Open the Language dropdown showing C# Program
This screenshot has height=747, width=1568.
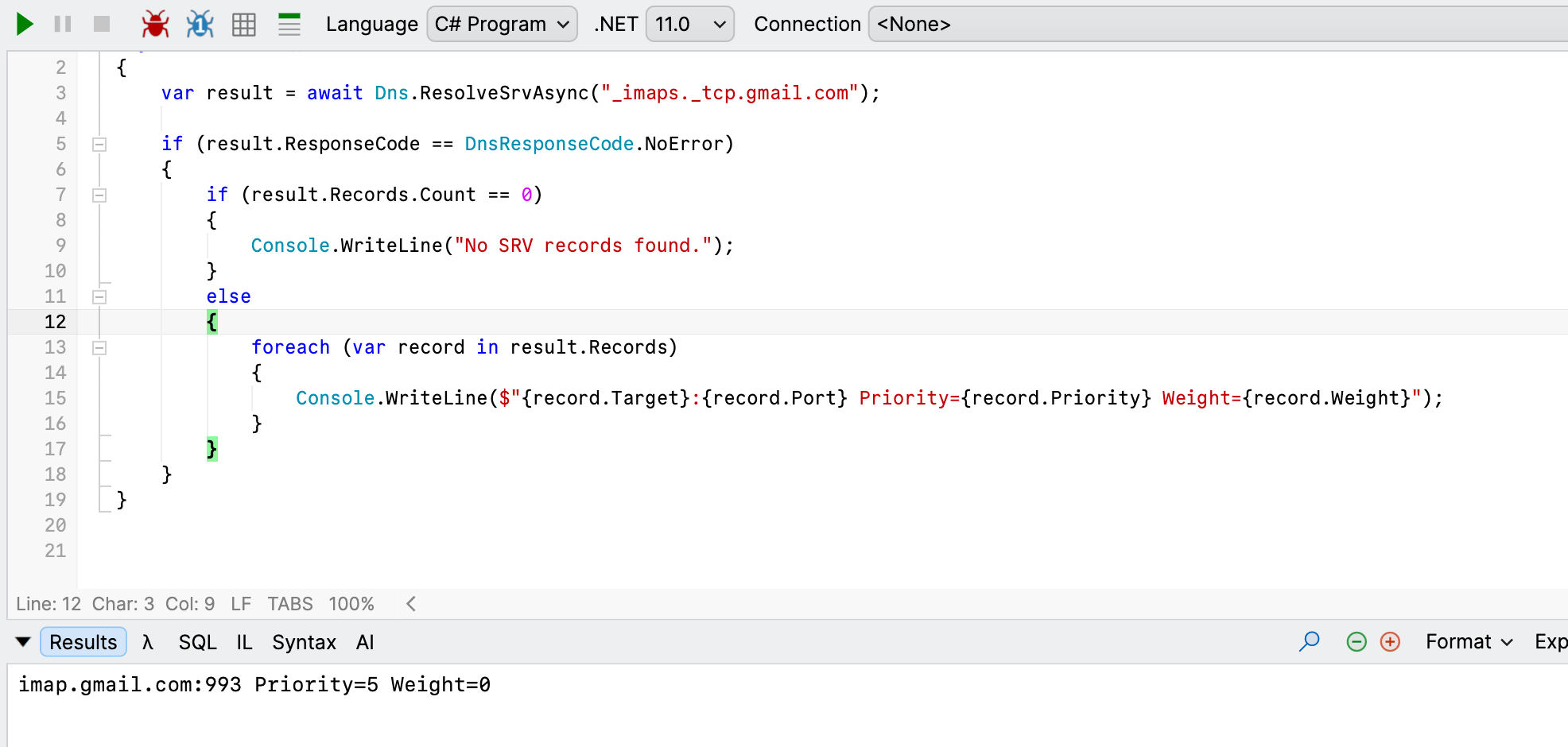coord(502,24)
